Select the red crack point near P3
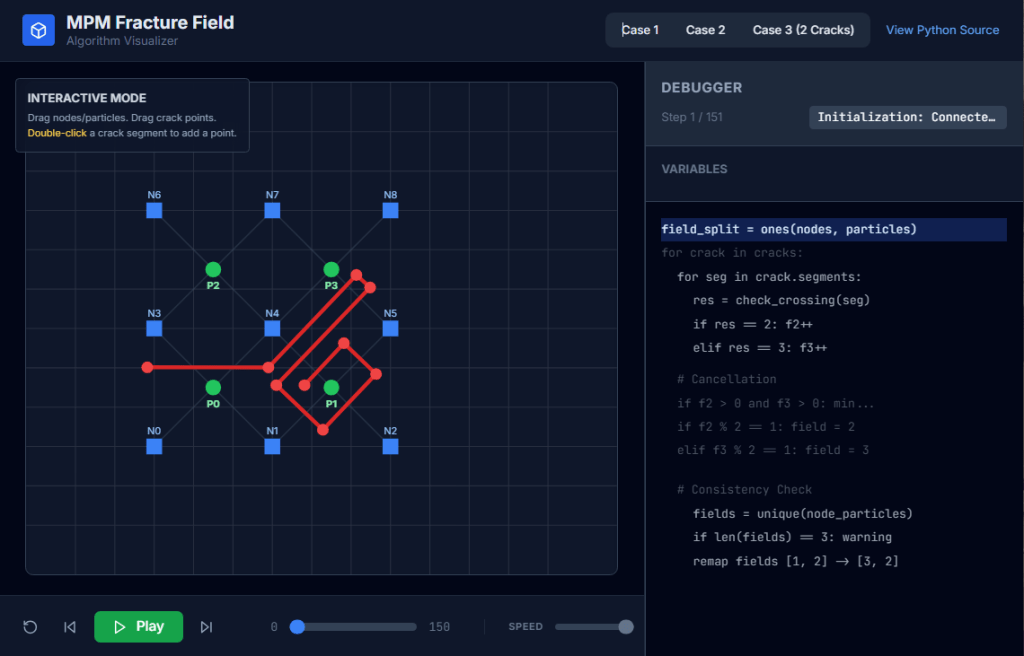The height and width of the screenshot is (656, 1024). [357, 273]
